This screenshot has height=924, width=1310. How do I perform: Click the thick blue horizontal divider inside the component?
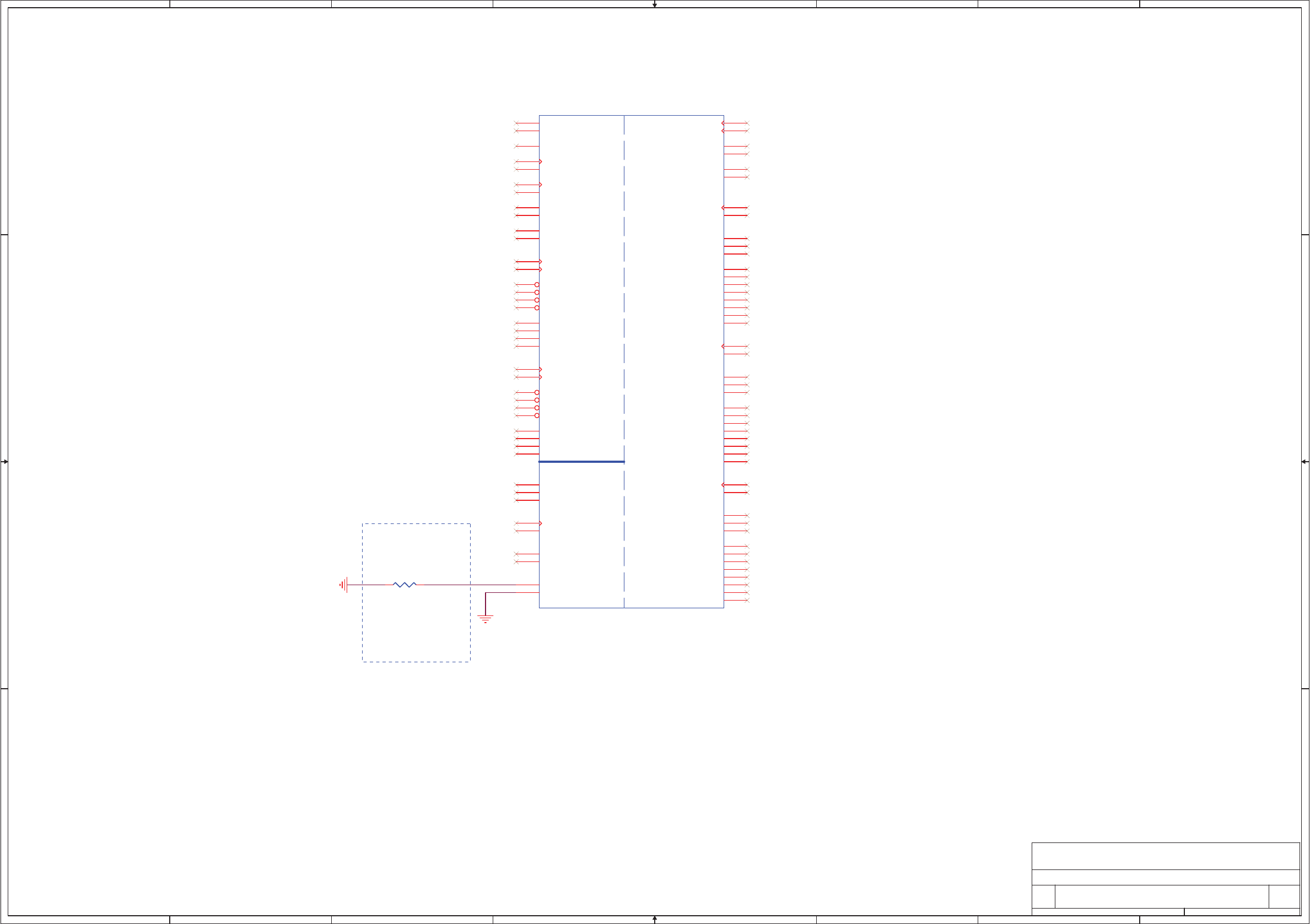pyautogui.click(x=581, y=462)
